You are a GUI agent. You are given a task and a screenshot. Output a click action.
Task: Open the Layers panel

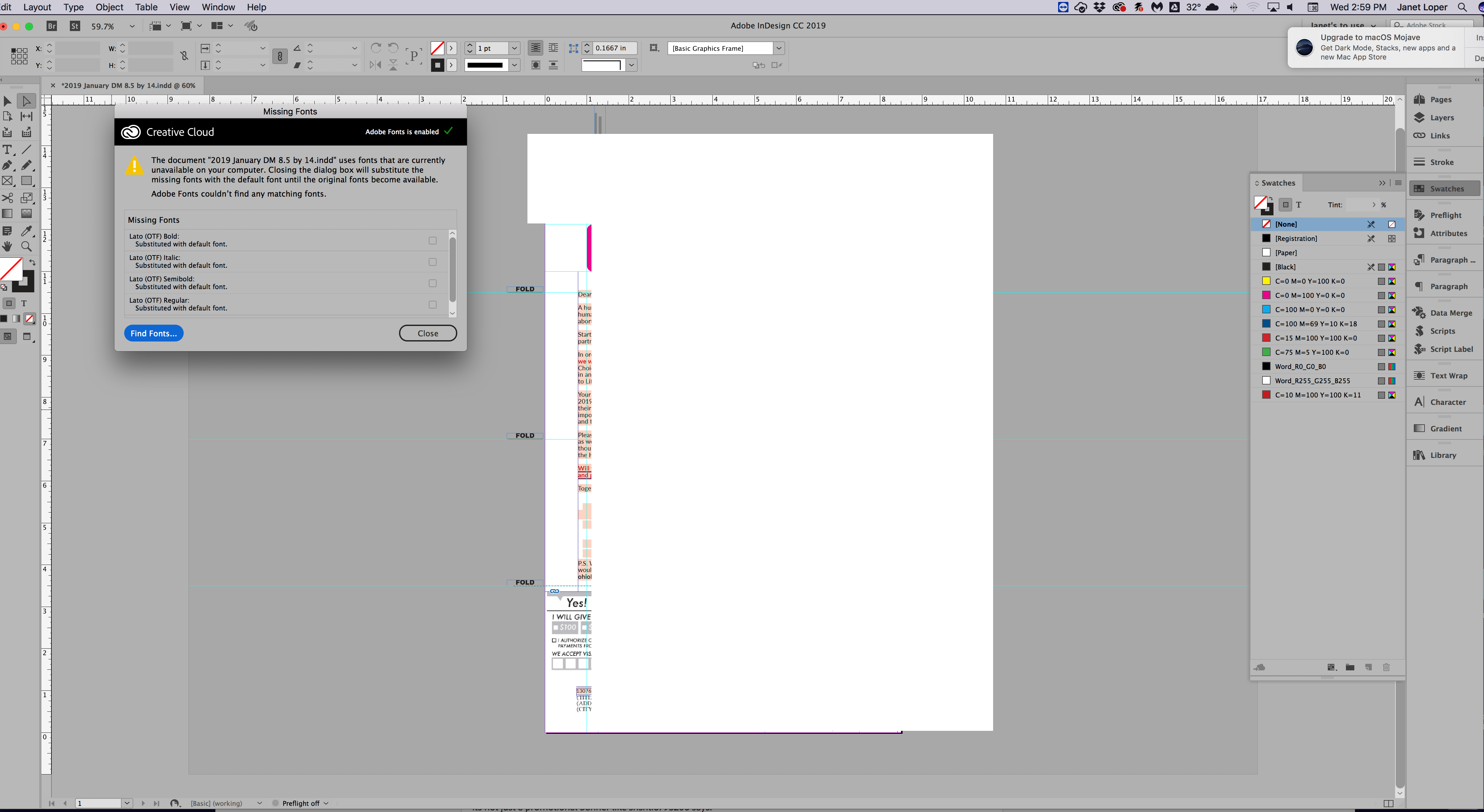1441,117
